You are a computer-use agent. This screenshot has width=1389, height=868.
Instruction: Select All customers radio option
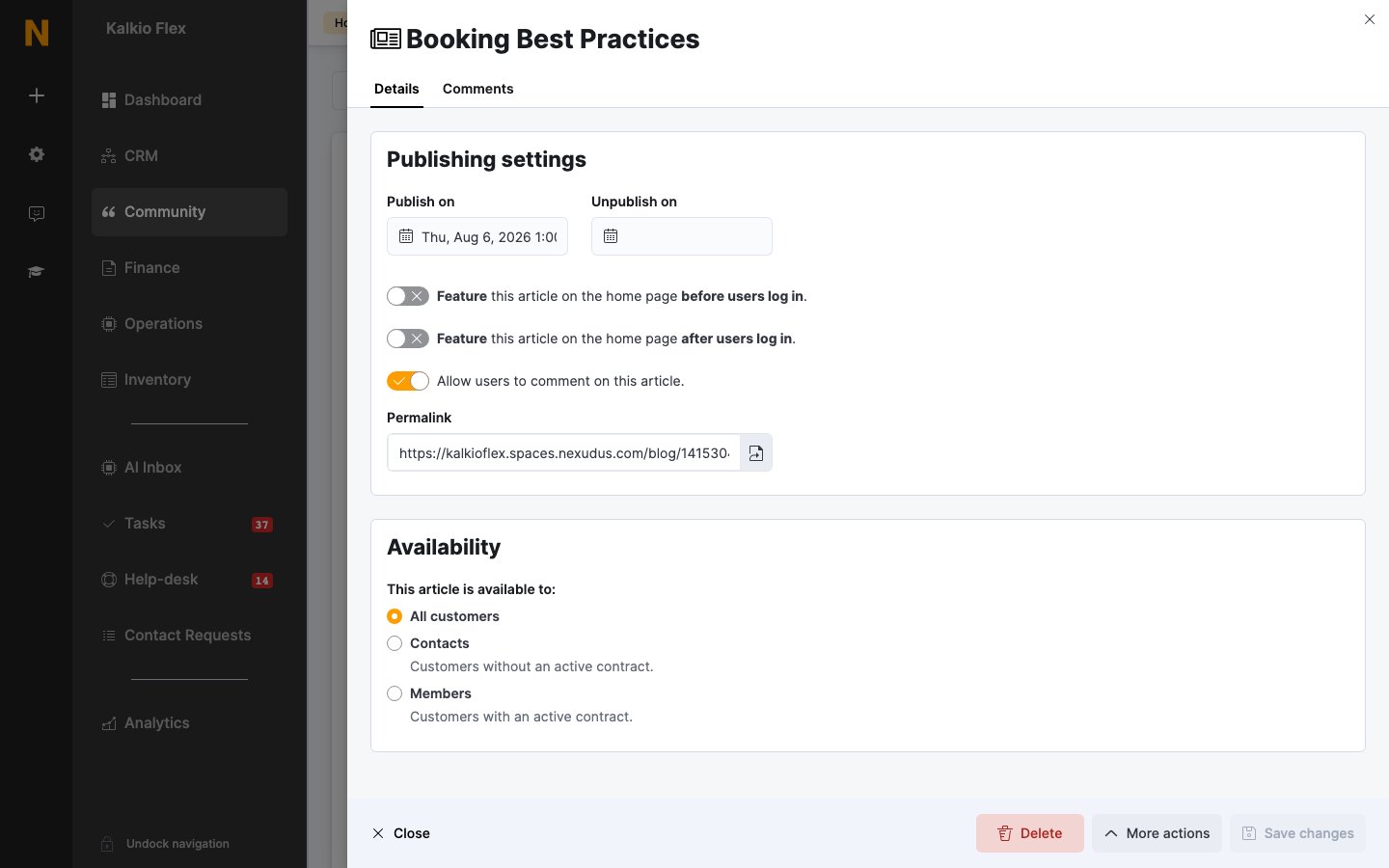tap(395, 616)
